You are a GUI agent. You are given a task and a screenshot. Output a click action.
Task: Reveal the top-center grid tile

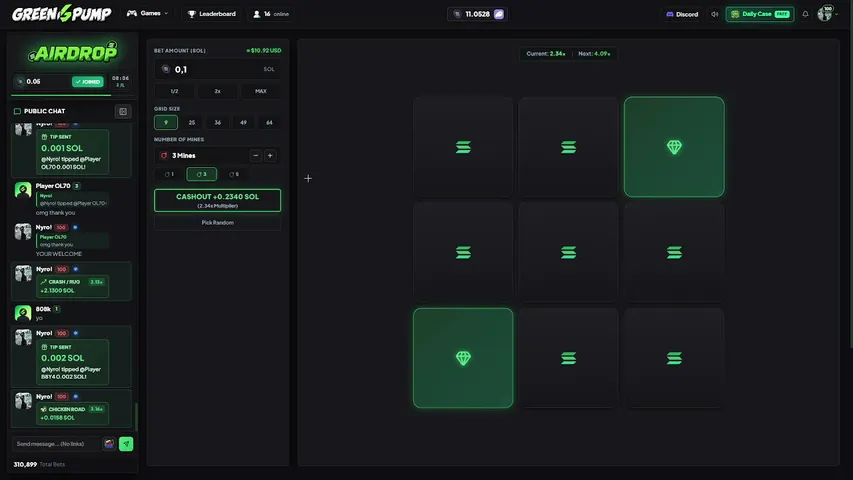click(568, 147)
